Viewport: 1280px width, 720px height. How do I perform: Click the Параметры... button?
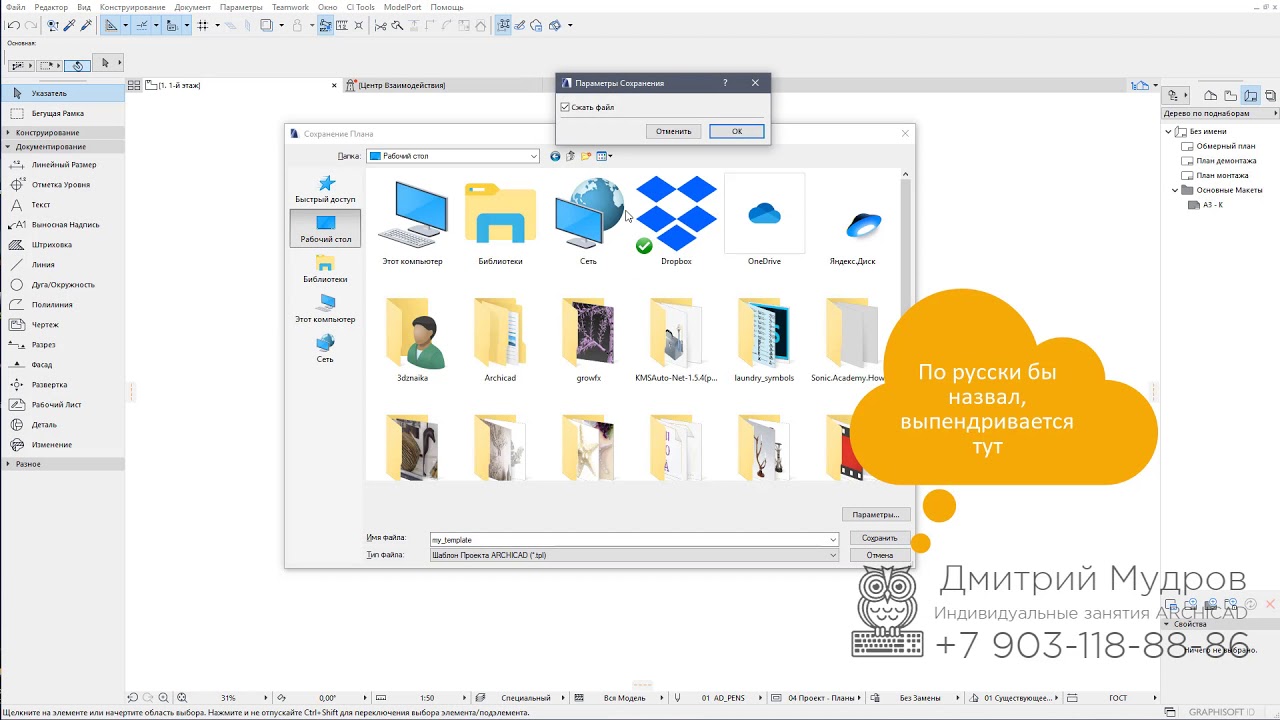876,514
